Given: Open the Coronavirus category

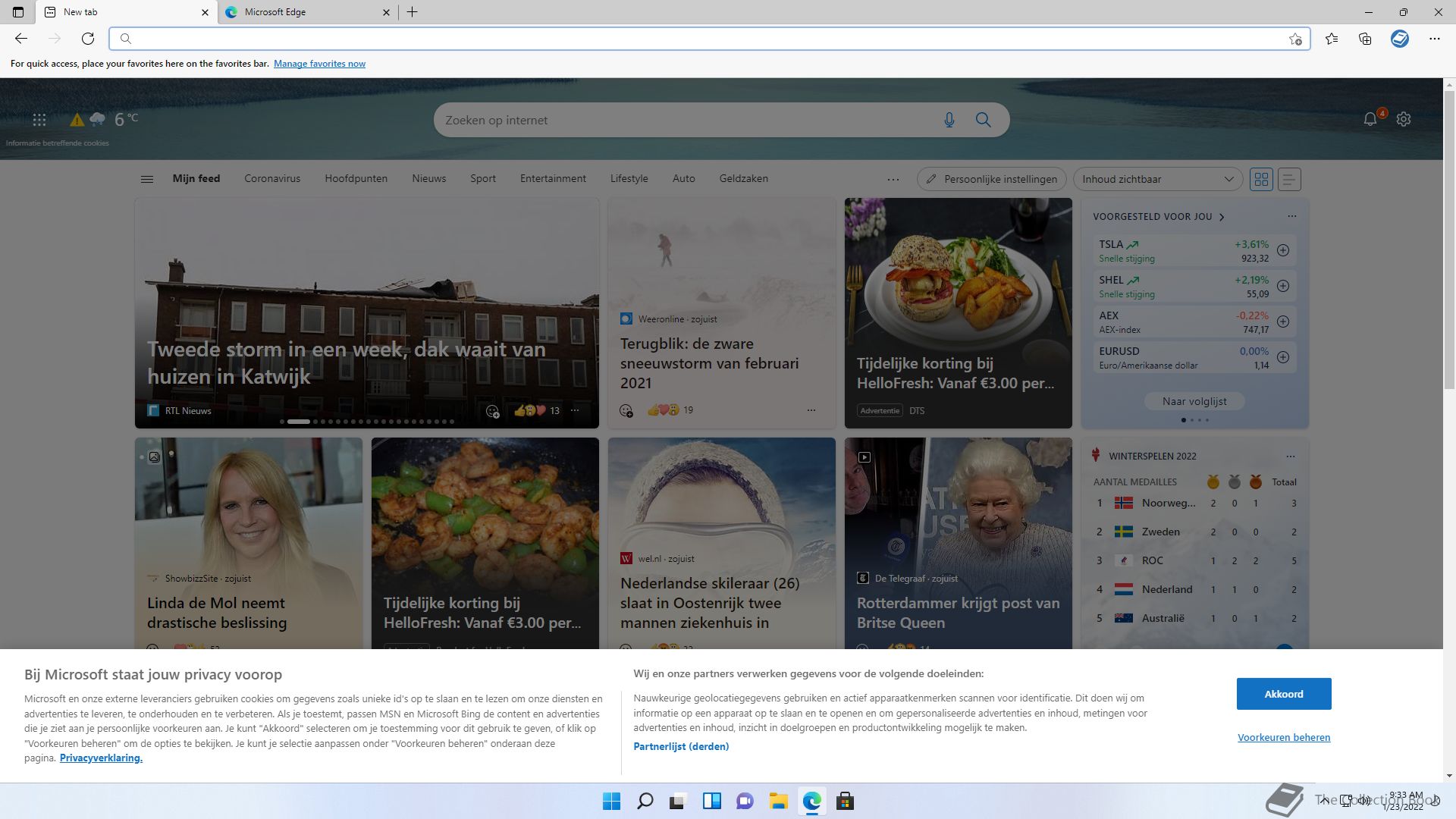Looking at the screenshot, I should point(272,179).
